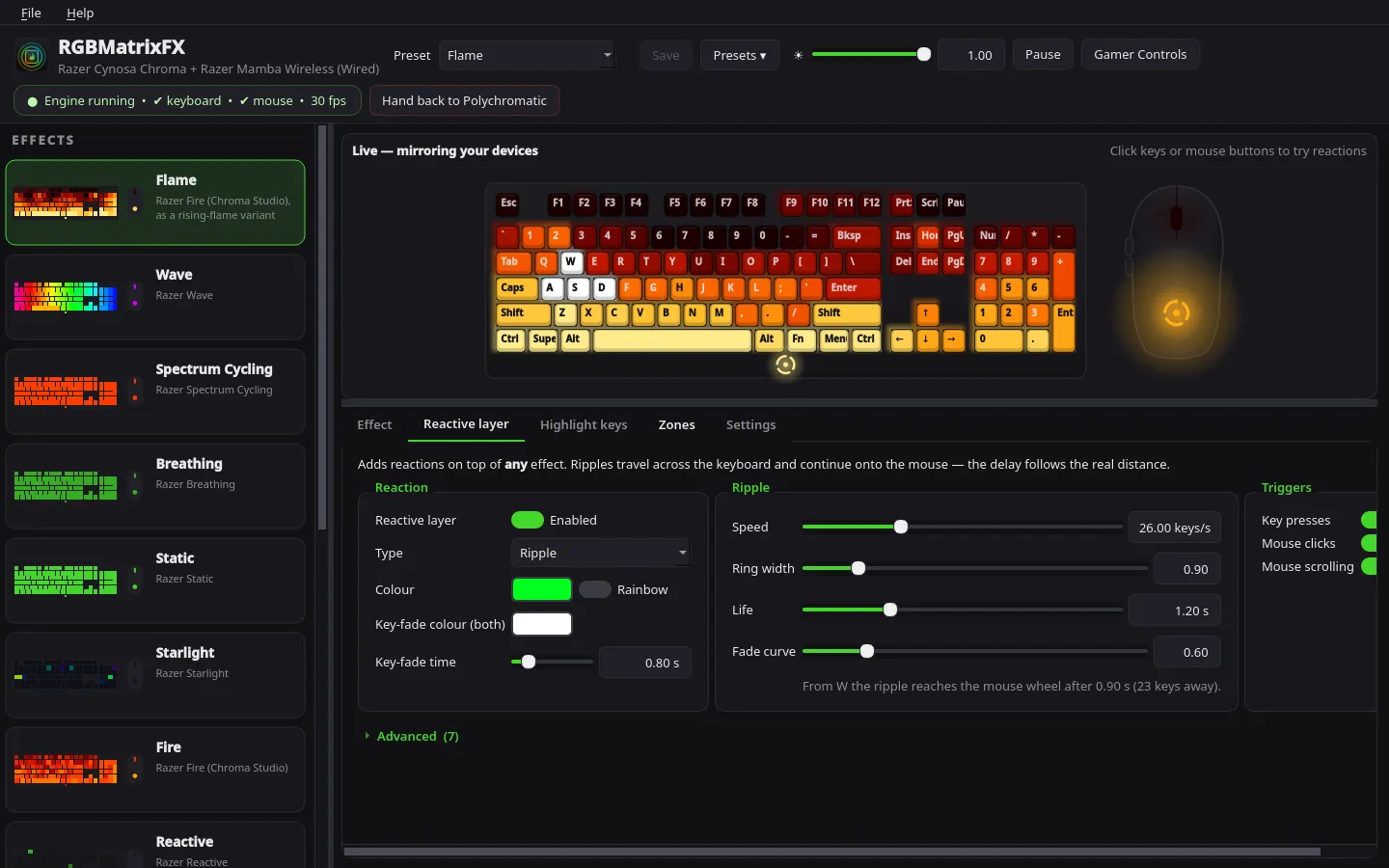
Task: Switch to the Highlight keys tab
Action: pyautogui.click(x=584, y=424)
